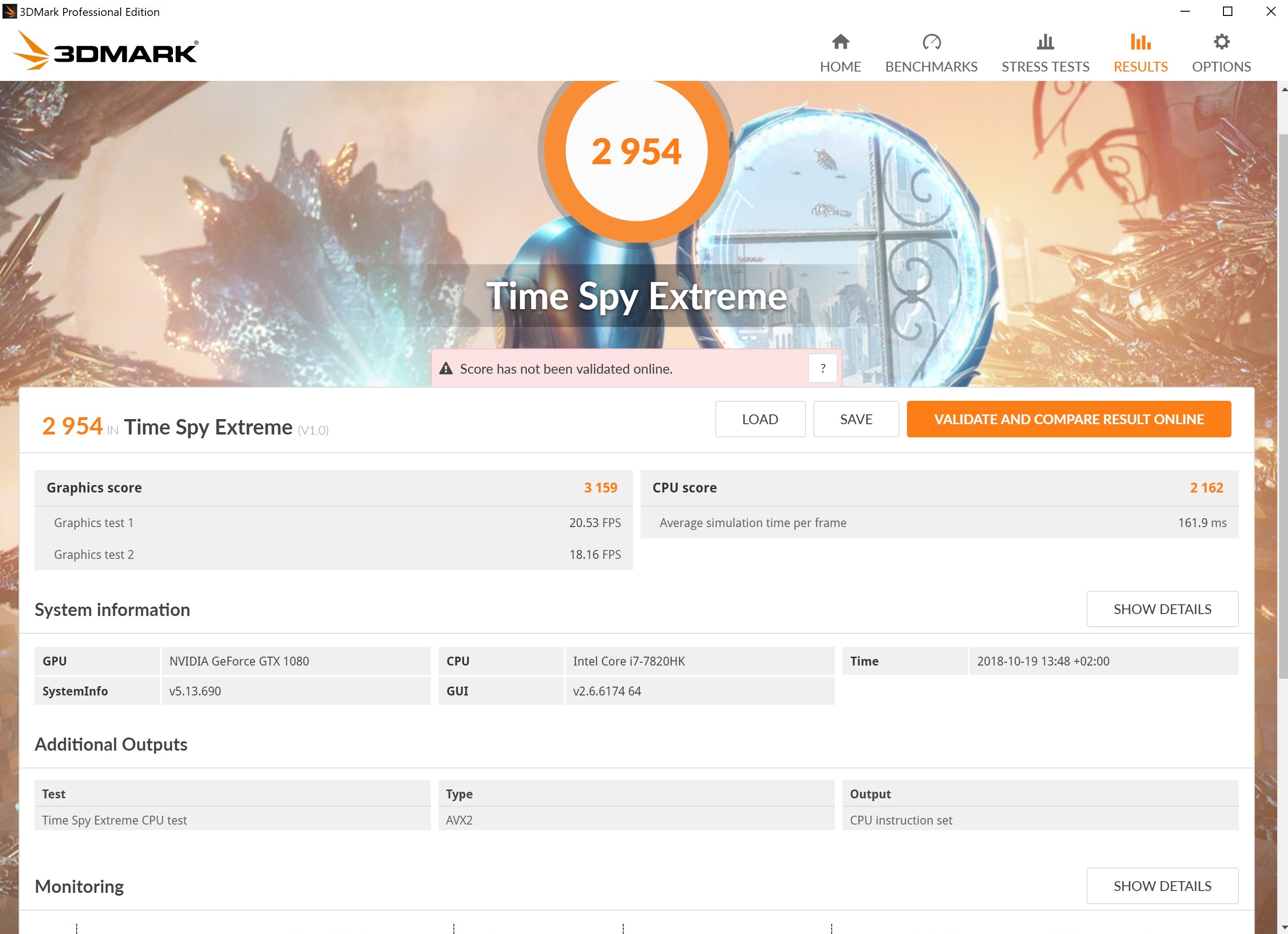Image resolution: width=1288 pixels, height=934 pixels.
Task: Click the orange Results bars icon
Action: click(x=1140, y=42)
